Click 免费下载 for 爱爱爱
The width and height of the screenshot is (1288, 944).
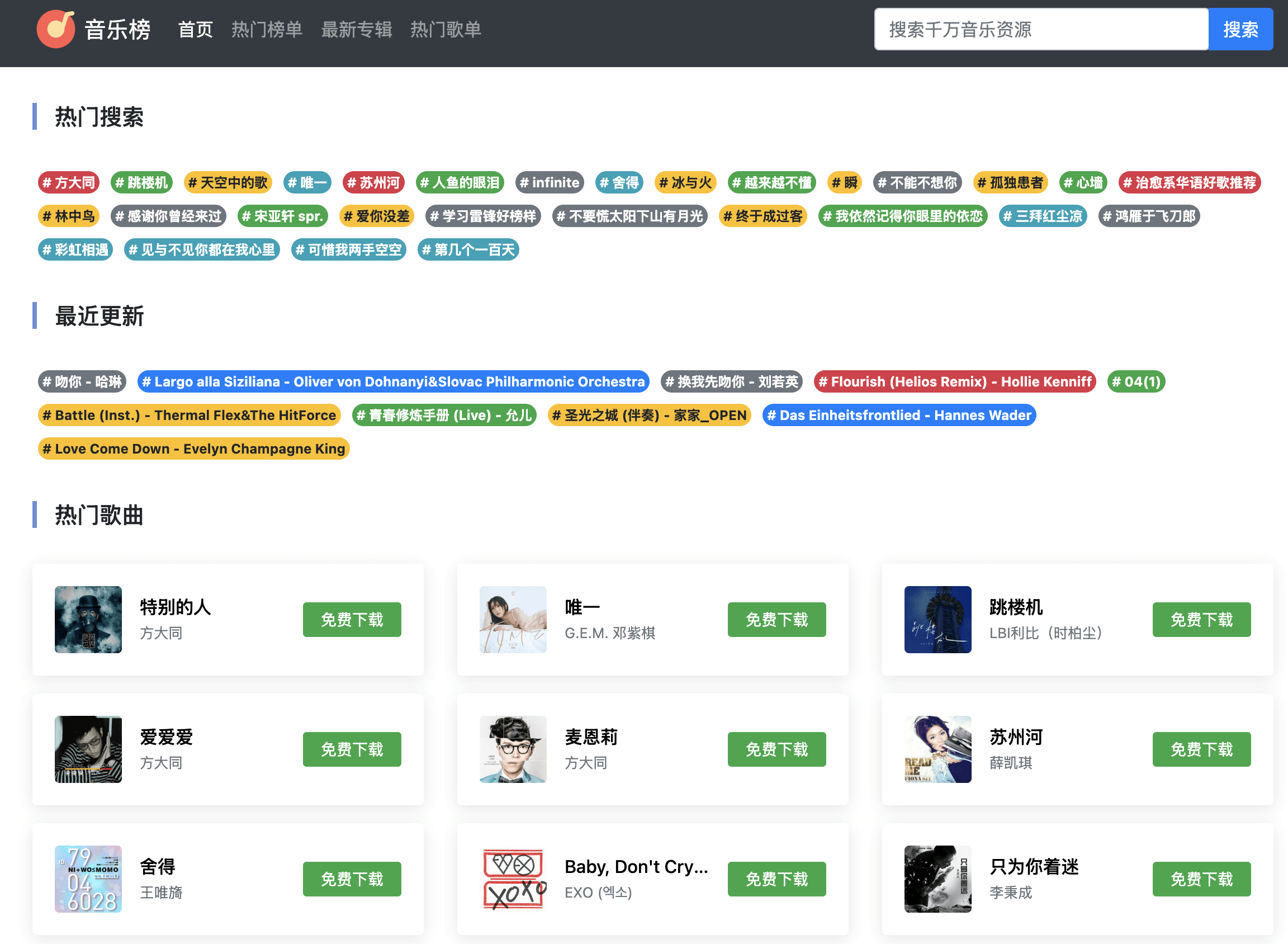352,749
